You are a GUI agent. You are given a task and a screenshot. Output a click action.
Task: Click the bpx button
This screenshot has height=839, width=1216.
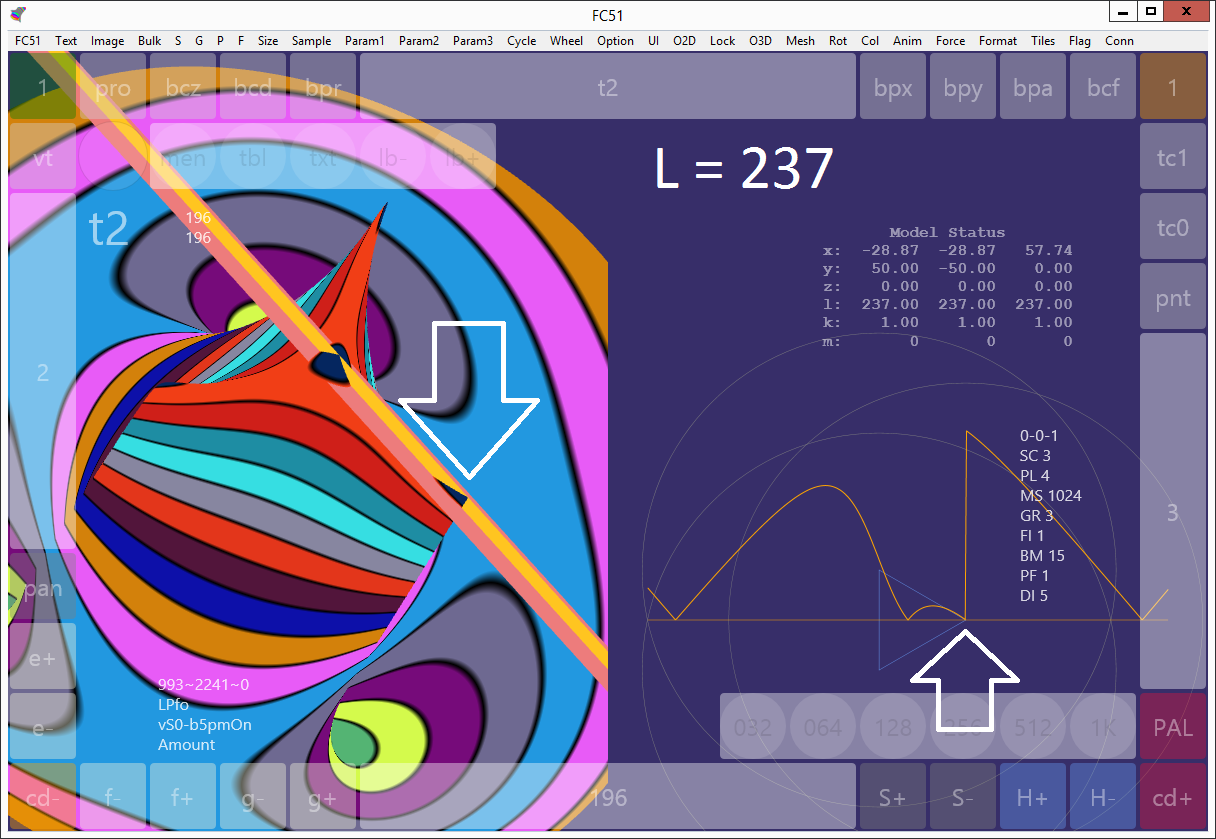[893, 87]
